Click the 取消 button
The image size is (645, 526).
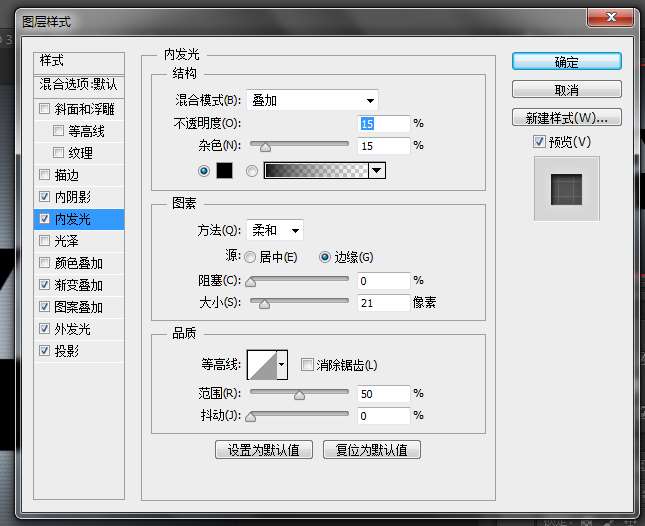tap(566, 89)
